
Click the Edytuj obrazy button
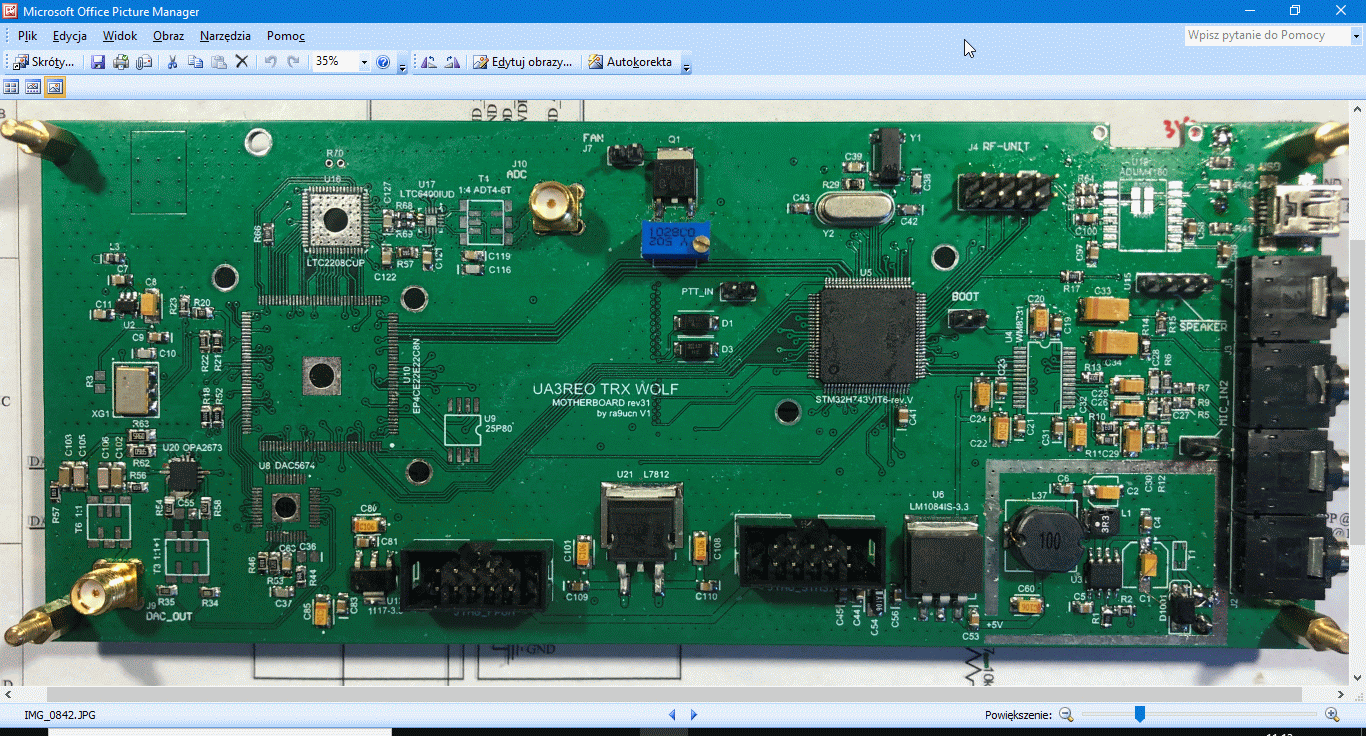point(523,62)
